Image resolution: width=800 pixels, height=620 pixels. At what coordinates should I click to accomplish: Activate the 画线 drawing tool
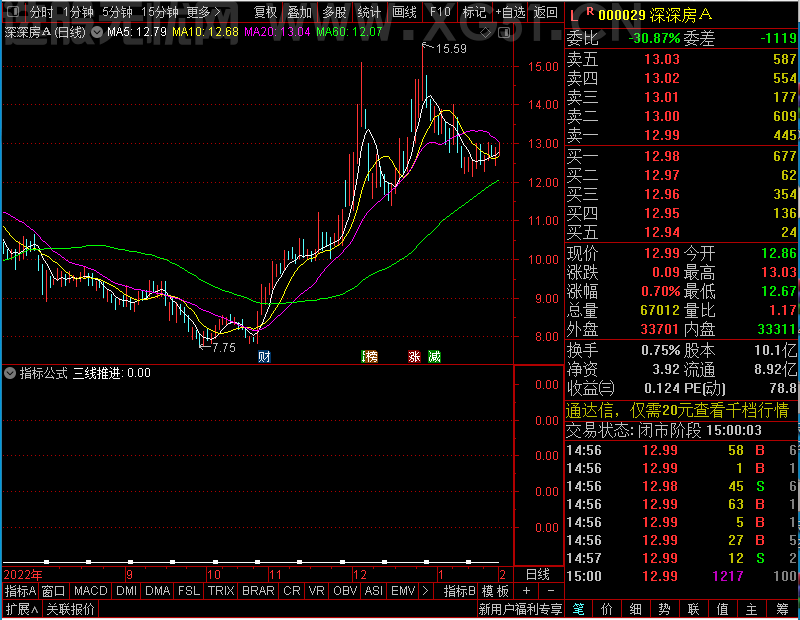(x=405, y=12)
